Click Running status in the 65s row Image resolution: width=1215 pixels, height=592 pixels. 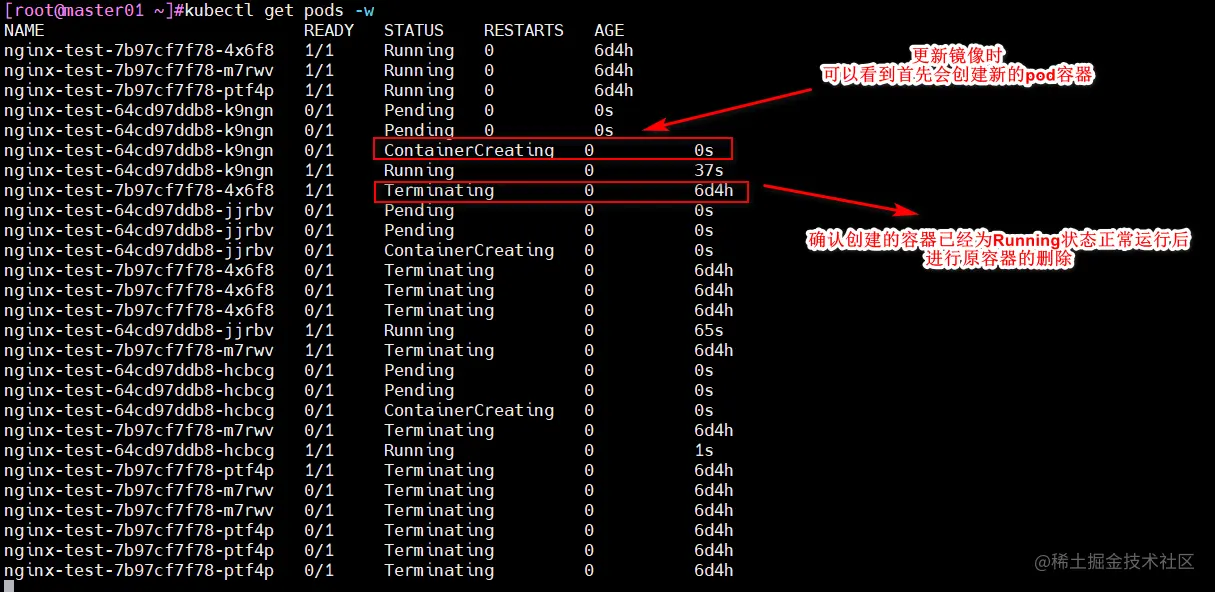pos(419,330)
